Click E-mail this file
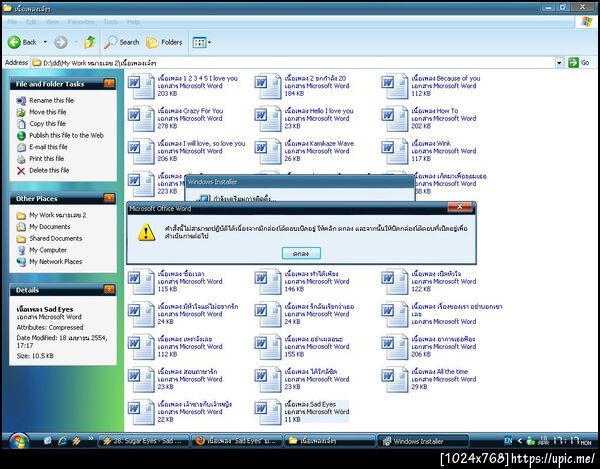Image resolution: width=600 pixels, height=469 pixels. 42,147
